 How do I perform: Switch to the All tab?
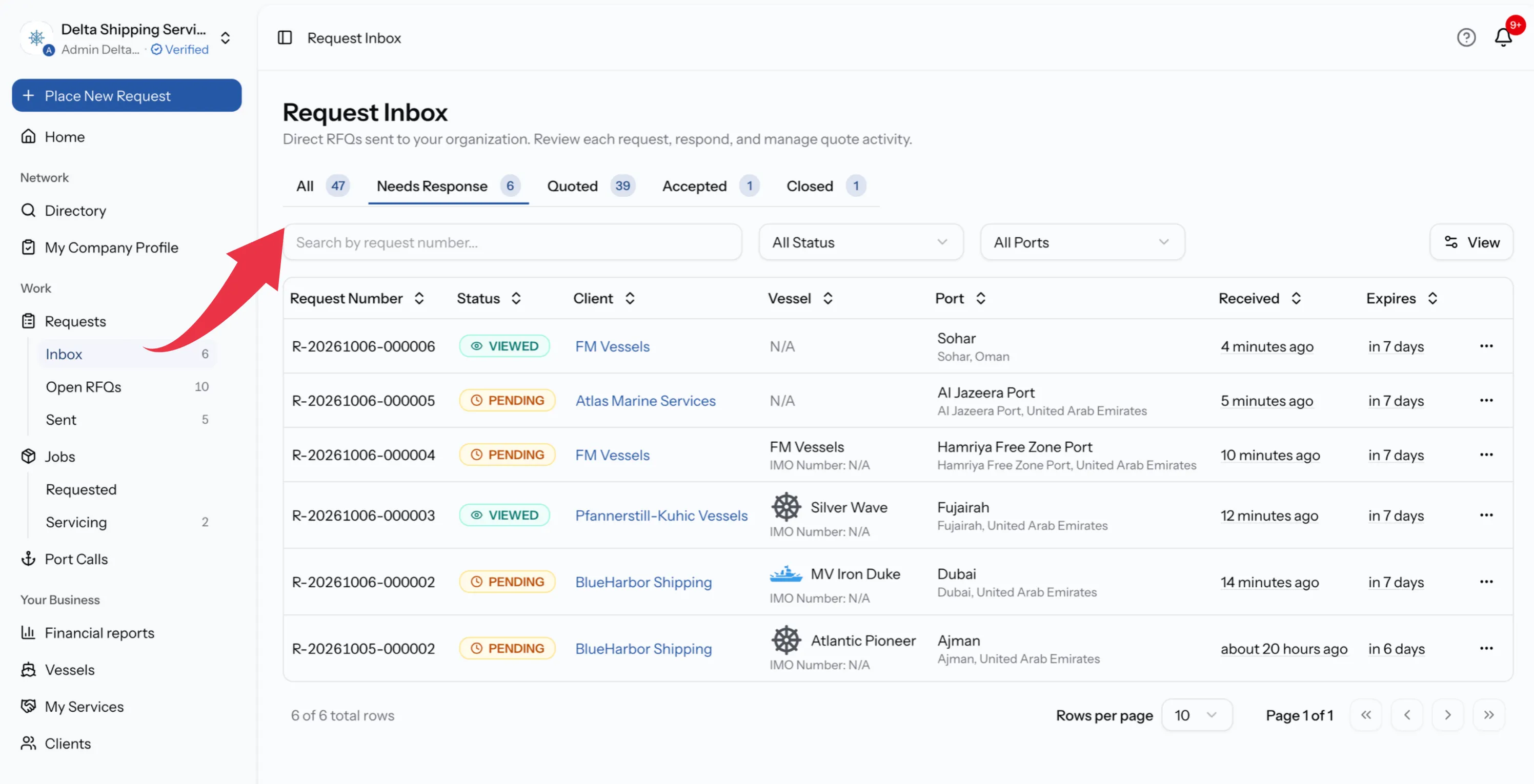click(323, 185)
